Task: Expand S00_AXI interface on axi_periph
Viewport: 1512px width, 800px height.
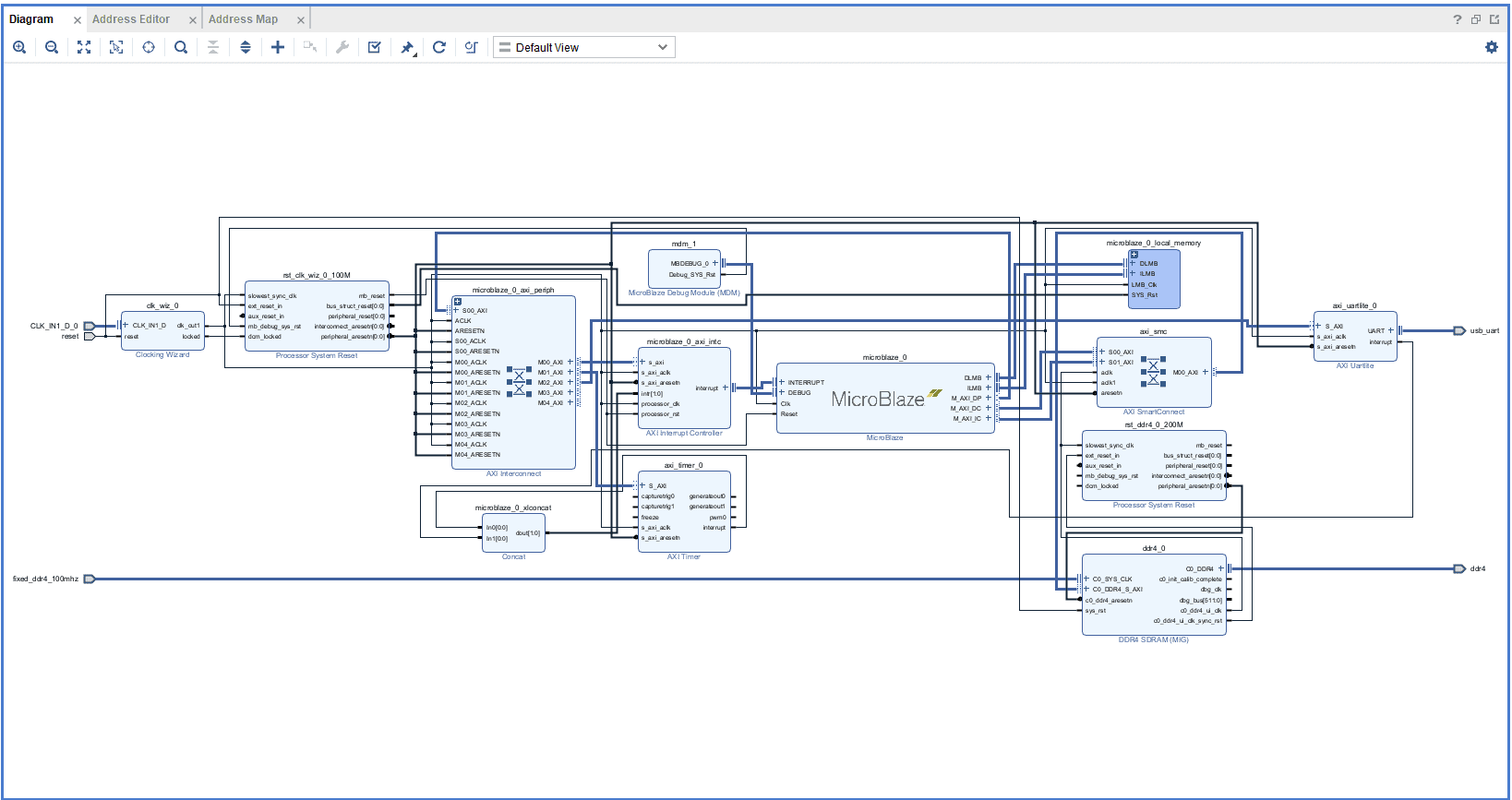Action: [x=456, y=311]
